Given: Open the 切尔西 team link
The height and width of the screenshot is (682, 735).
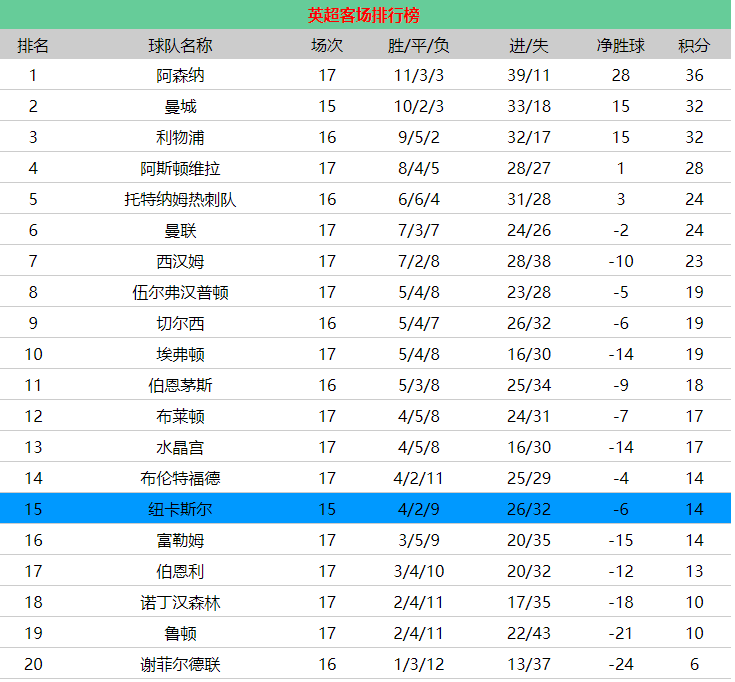Looking at the screenshot, I should click(x=180, y=324).
